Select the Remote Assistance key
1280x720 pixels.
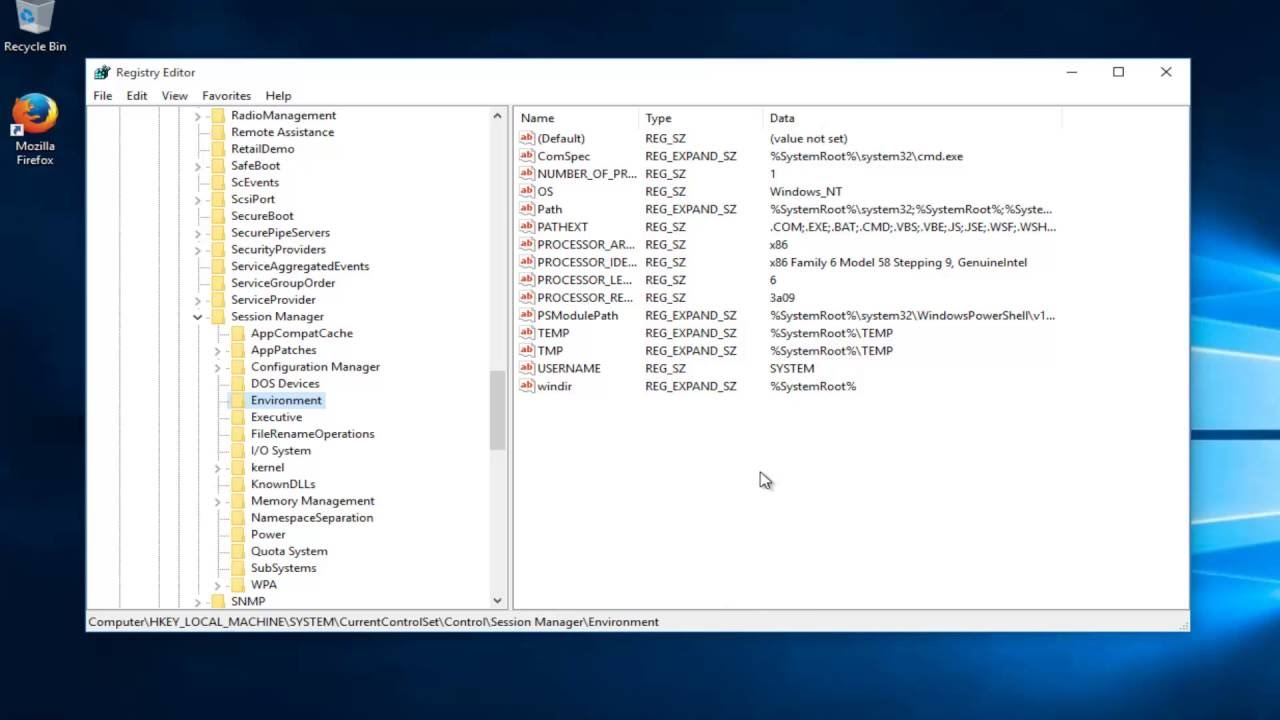click(283, 132)
